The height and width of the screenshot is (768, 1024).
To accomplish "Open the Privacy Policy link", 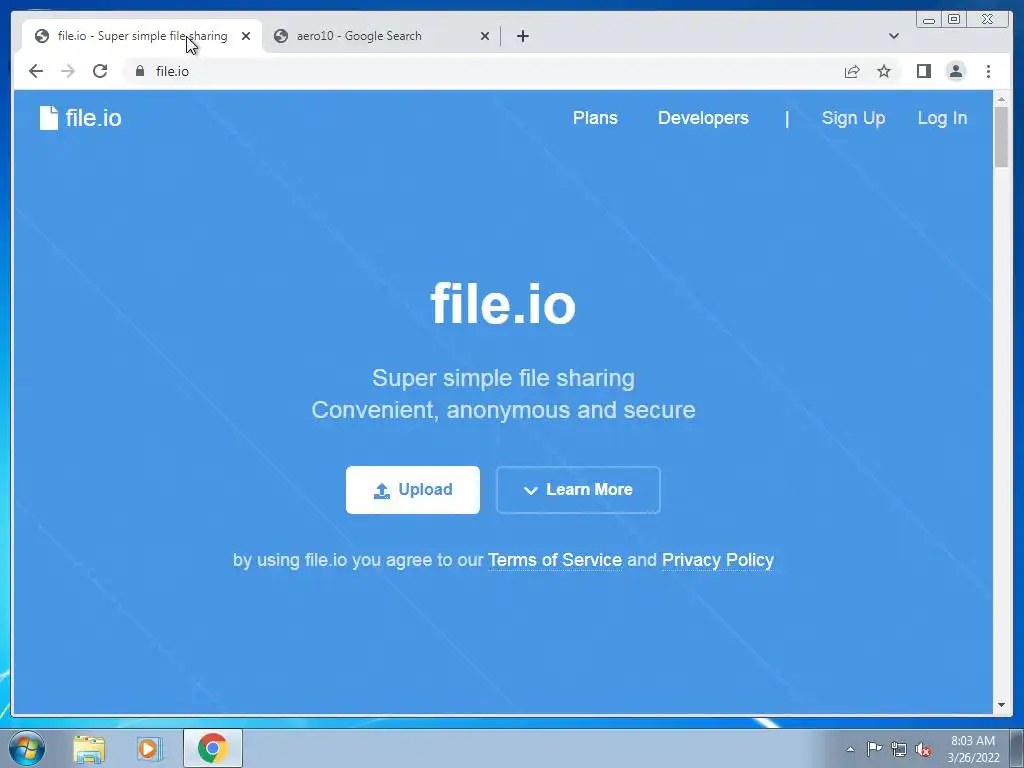I will coord(718,560).
